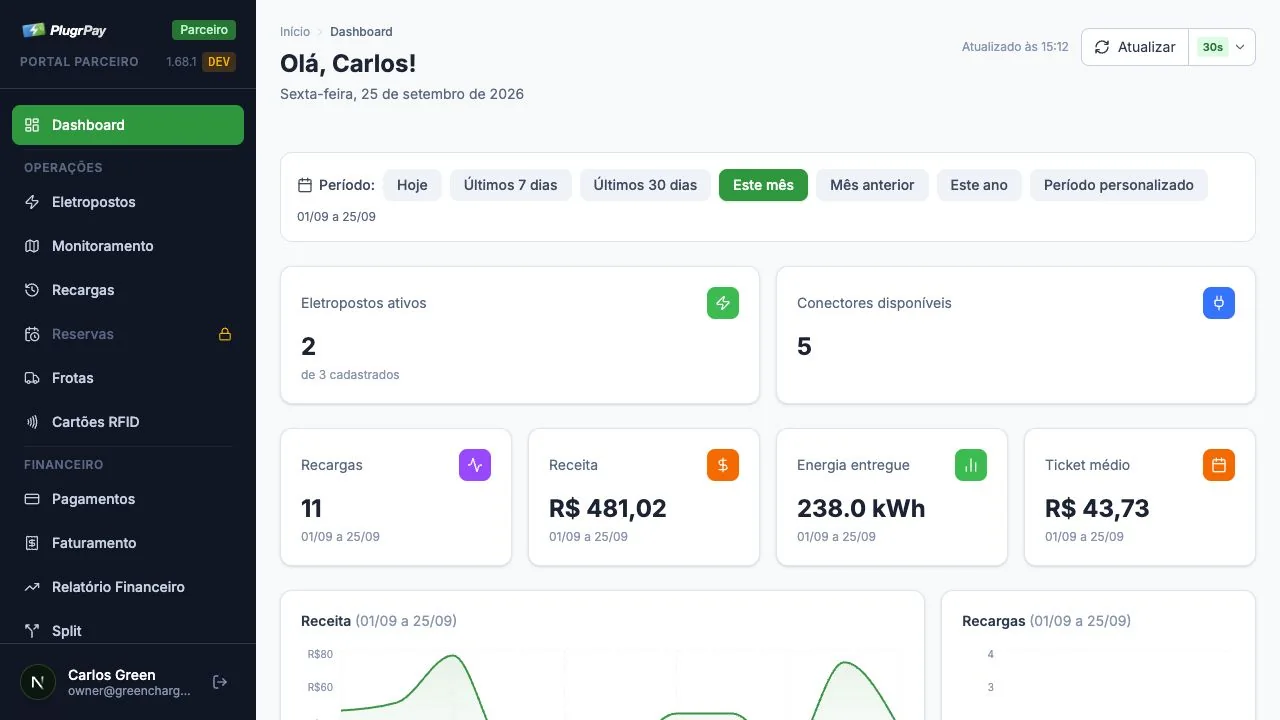Click the blue plug icon on Conectores disponíveis
Screen dimensions: 1280x720
pyautogui.click(x=1219, y=303)
